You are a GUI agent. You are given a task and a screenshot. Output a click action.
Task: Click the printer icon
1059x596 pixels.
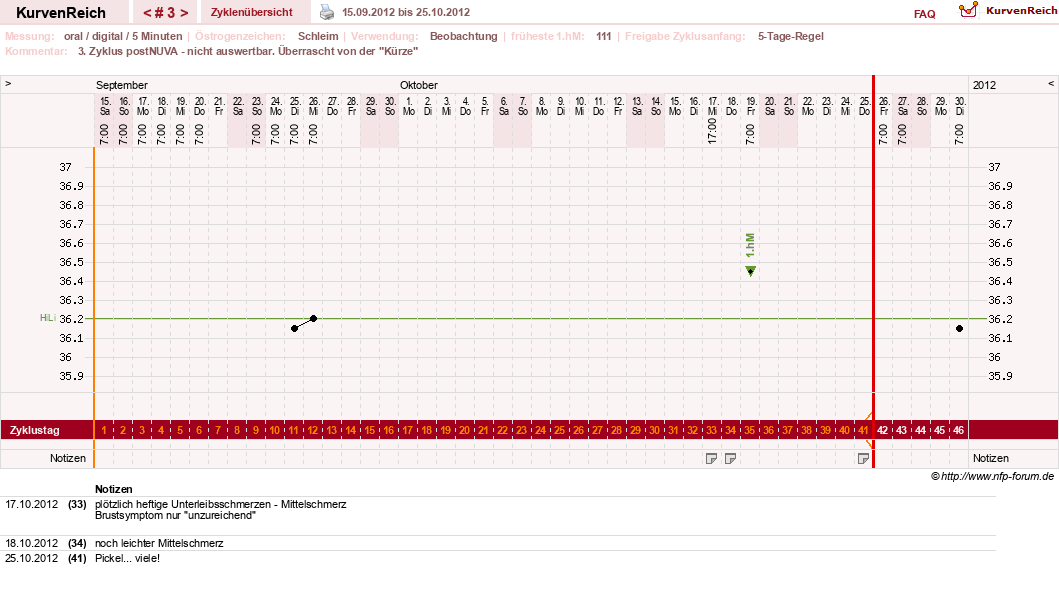(x=327, y=11)
